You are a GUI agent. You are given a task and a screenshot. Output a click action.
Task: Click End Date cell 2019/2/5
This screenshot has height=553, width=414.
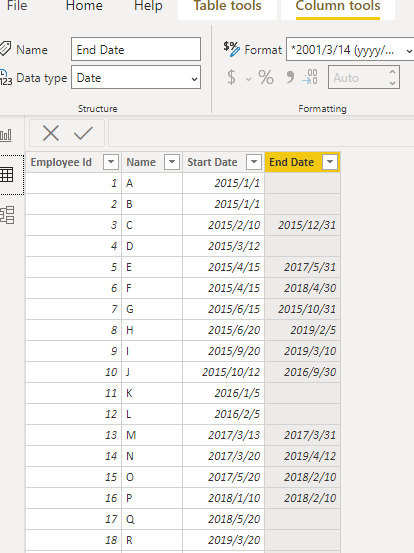point(303,330)
